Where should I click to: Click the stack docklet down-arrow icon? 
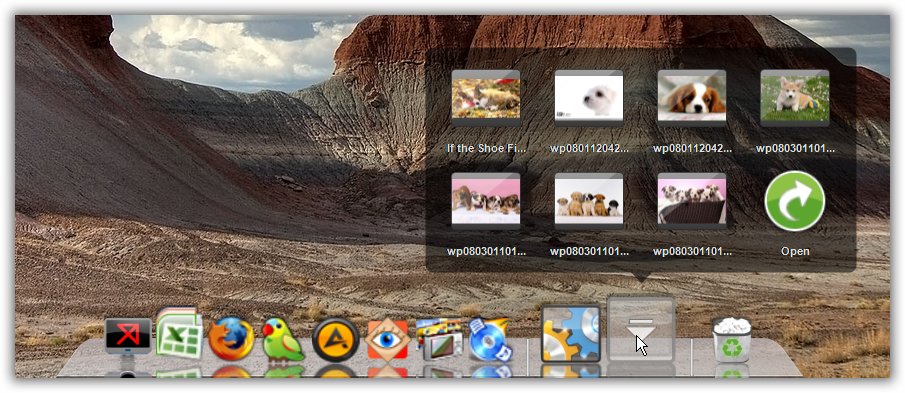[x=641, y=329]
